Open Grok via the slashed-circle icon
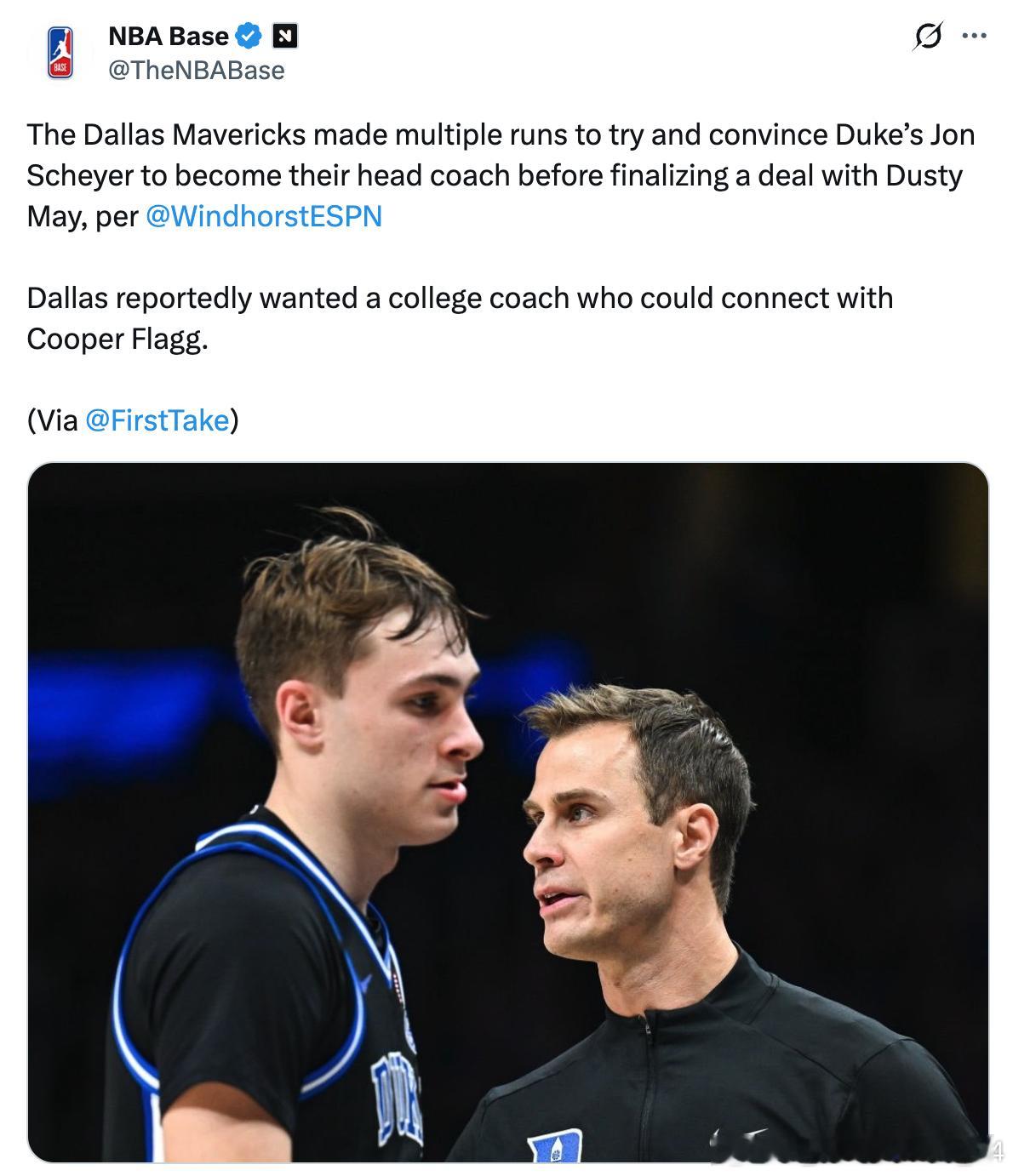Image resolution: width=1013 pixels, height=1176 pixels. pos(928,36)
